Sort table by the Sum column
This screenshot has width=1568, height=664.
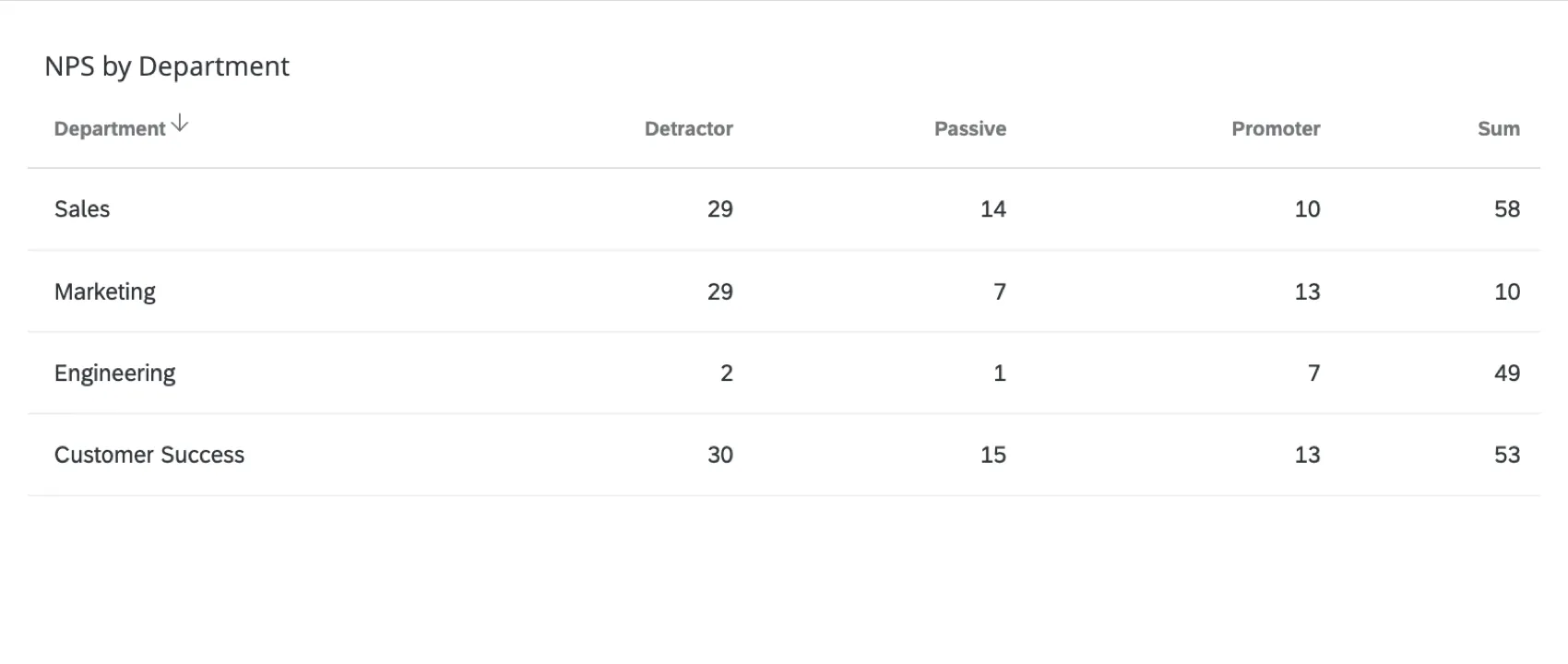point(1498,129)
